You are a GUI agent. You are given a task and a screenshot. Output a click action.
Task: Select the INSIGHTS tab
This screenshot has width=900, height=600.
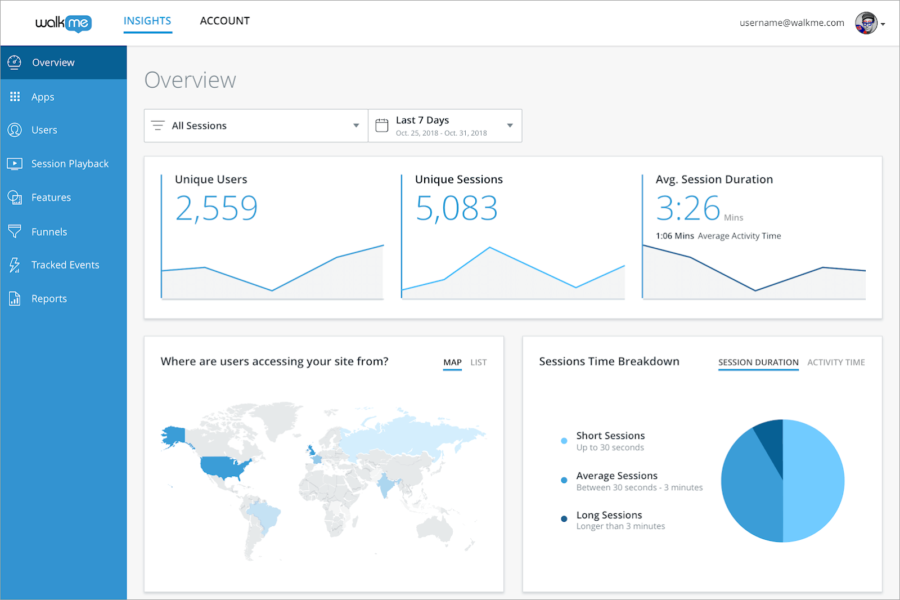[x=147, y=21]
